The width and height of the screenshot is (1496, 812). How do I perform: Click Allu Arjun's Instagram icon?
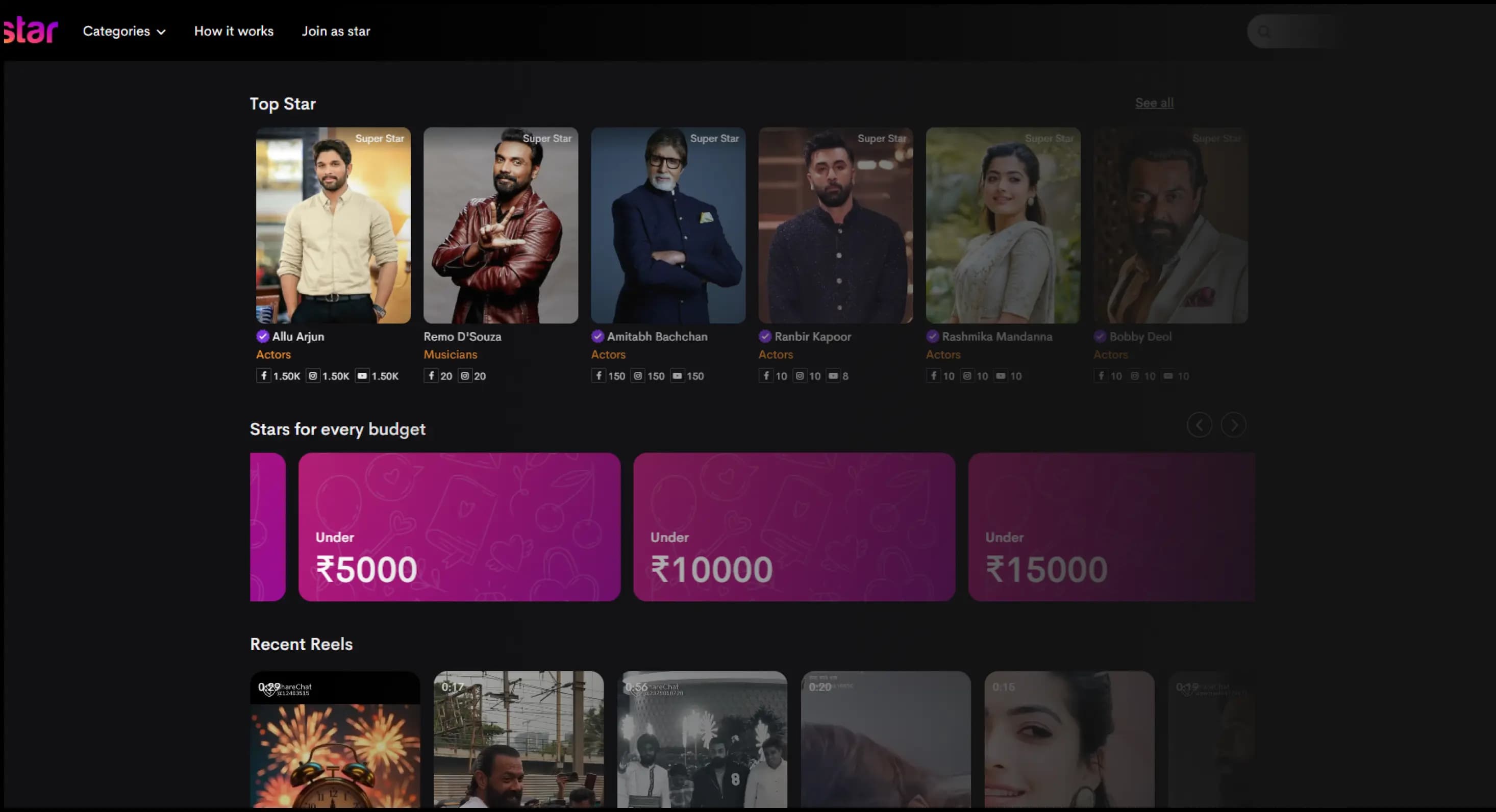click(313, 375)
